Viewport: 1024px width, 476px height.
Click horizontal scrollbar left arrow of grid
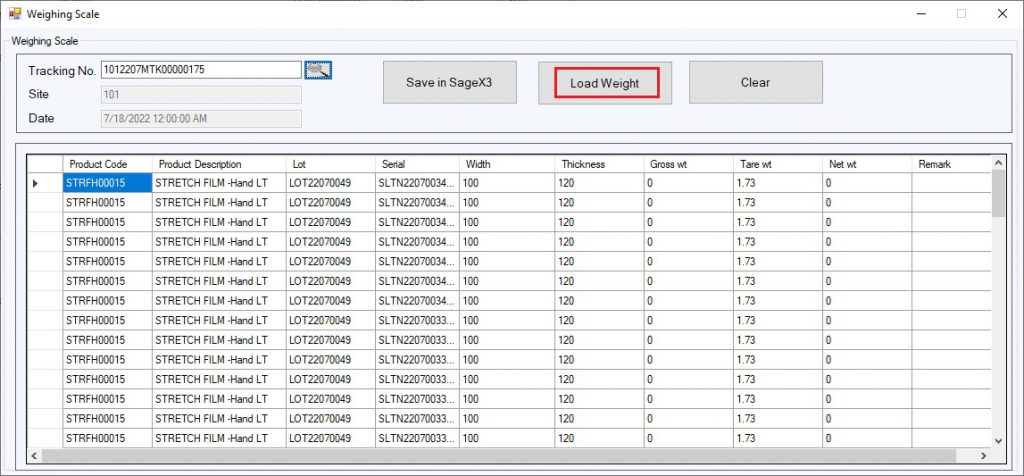click(x=34, y=455)
